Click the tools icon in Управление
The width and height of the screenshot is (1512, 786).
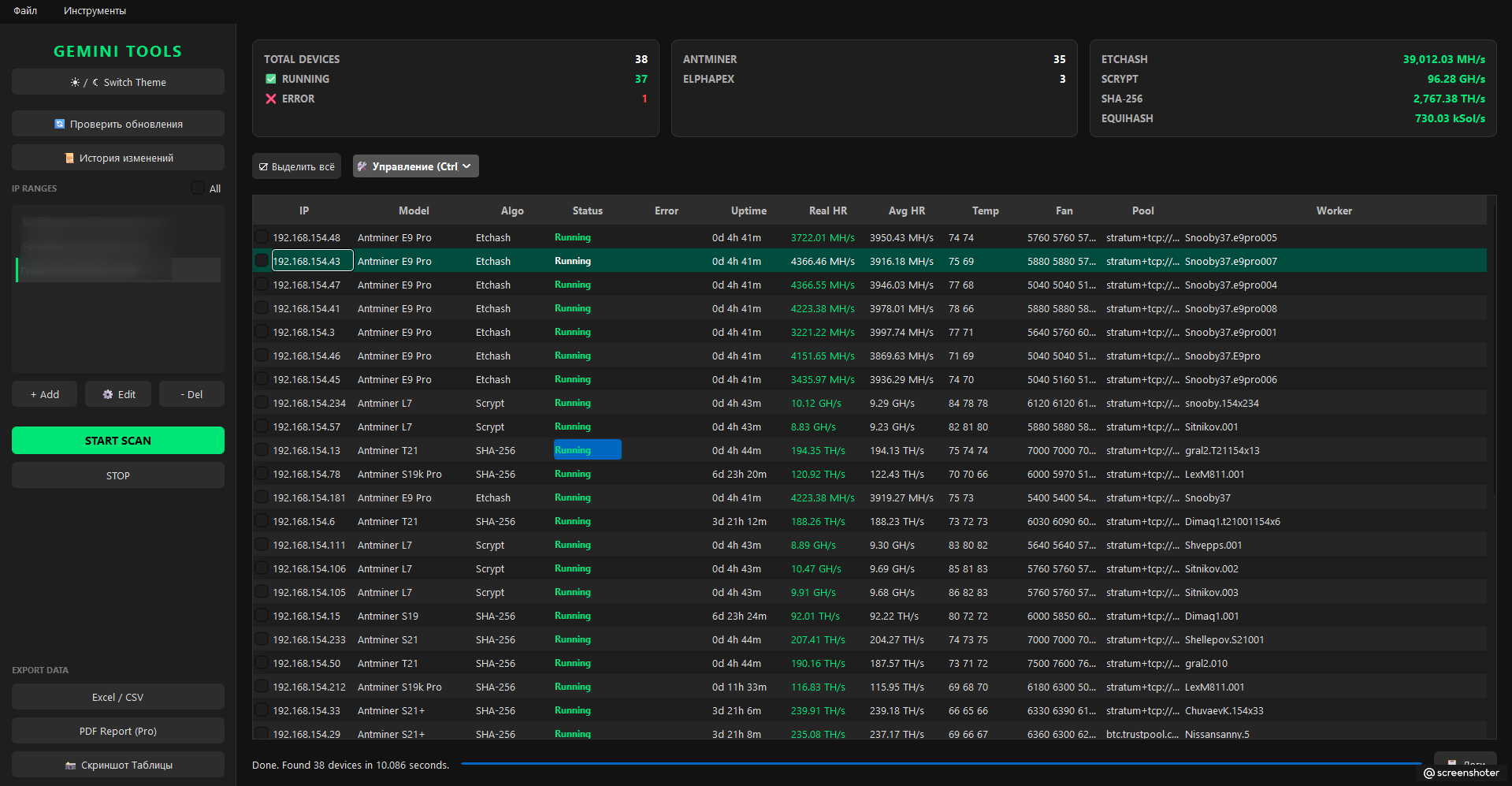point(362,166)
